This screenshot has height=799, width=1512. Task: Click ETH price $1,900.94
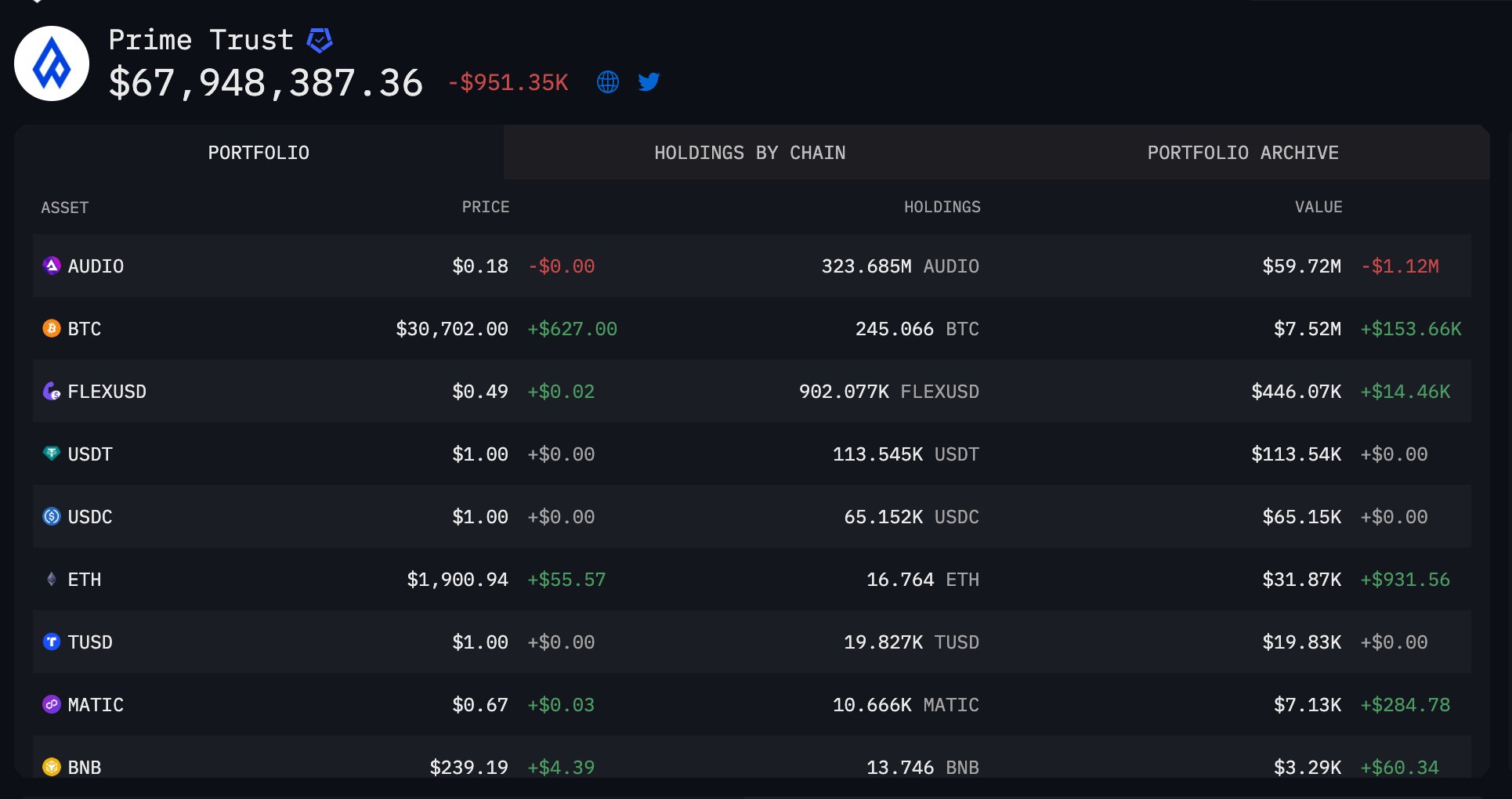tap(458, 580)
